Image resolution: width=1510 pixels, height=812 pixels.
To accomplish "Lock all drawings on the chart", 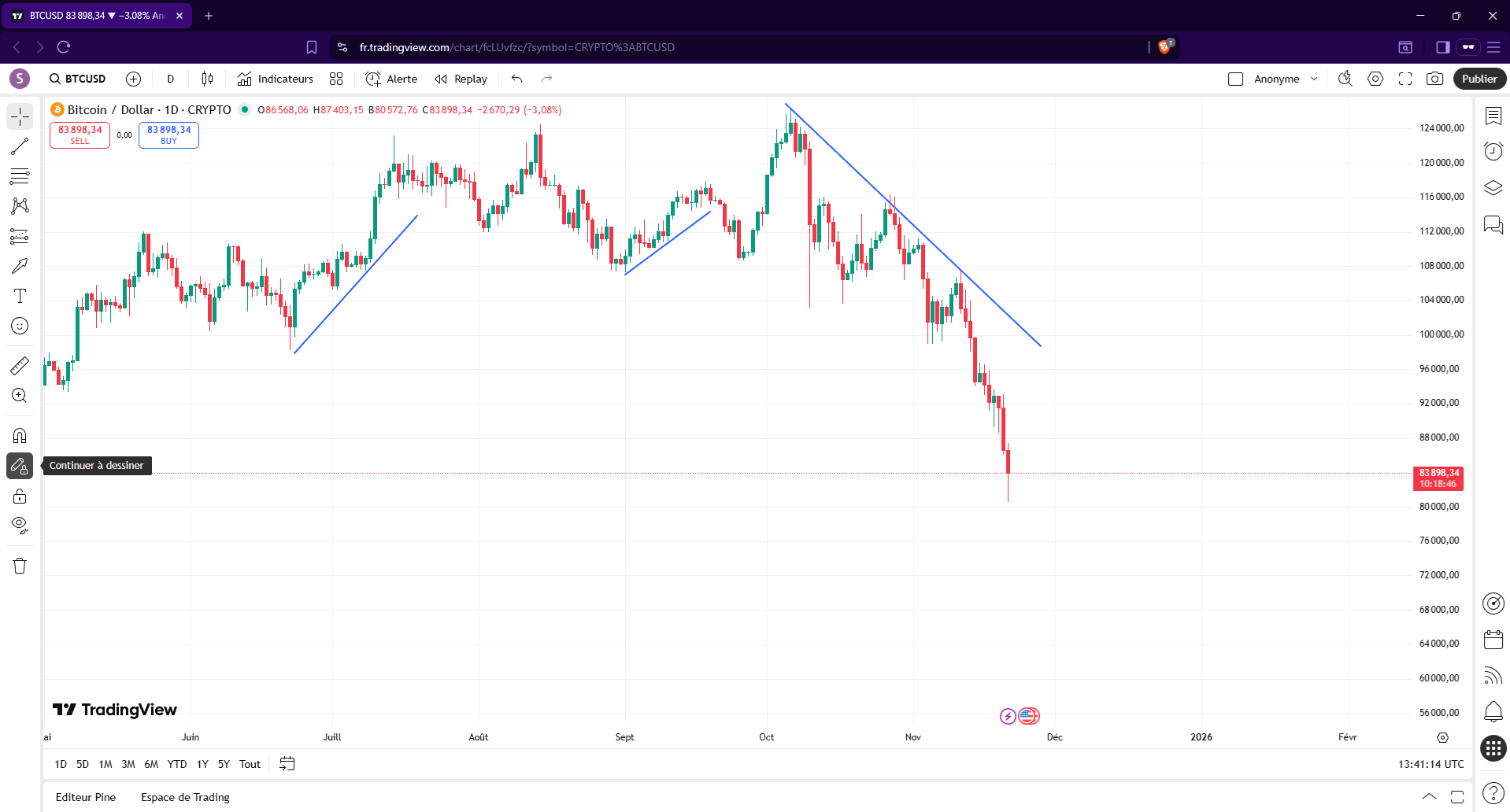I will click(x=20, y=496).
